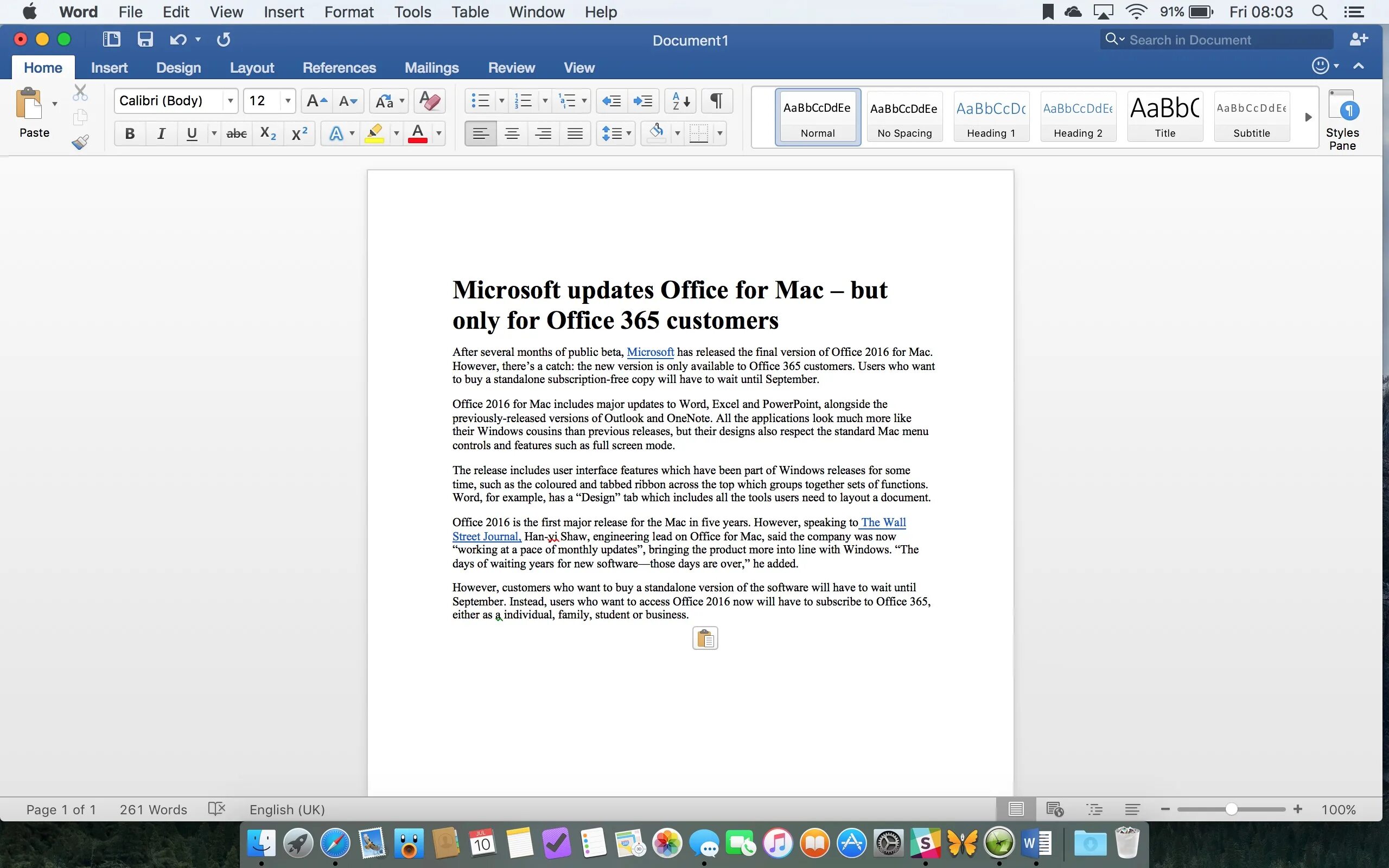Viewport: 1389px width, 868px height.
Task: Increase font size with the larger A button
Action: pyautogui.click(x=316, y=101)
